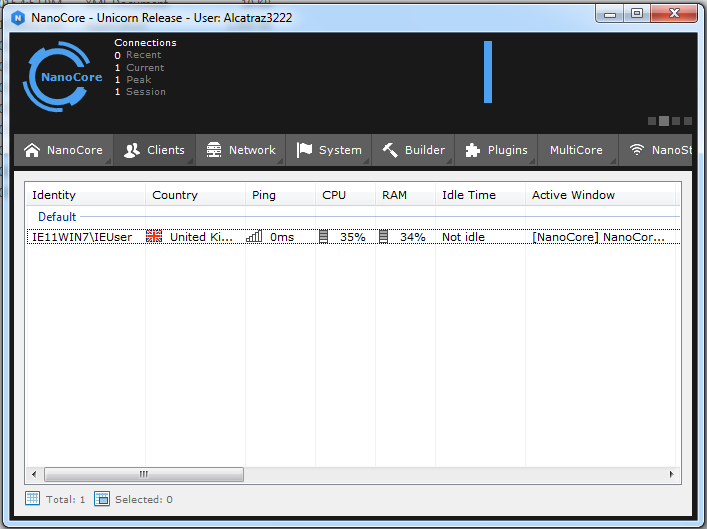707x529 pixels.
Task: Click the wifi icon on NanoSt tab
Action: pyautogui.click(x=637, y=149)
